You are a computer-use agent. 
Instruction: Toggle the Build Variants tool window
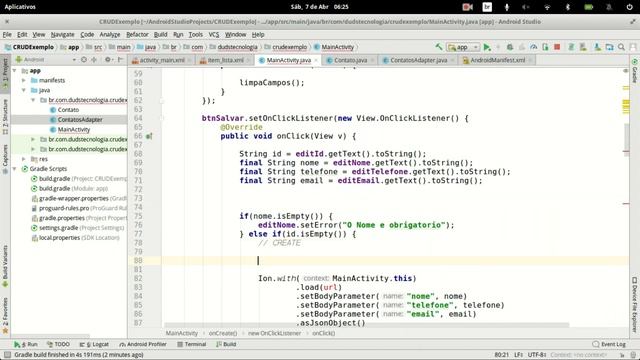[5, 265]
